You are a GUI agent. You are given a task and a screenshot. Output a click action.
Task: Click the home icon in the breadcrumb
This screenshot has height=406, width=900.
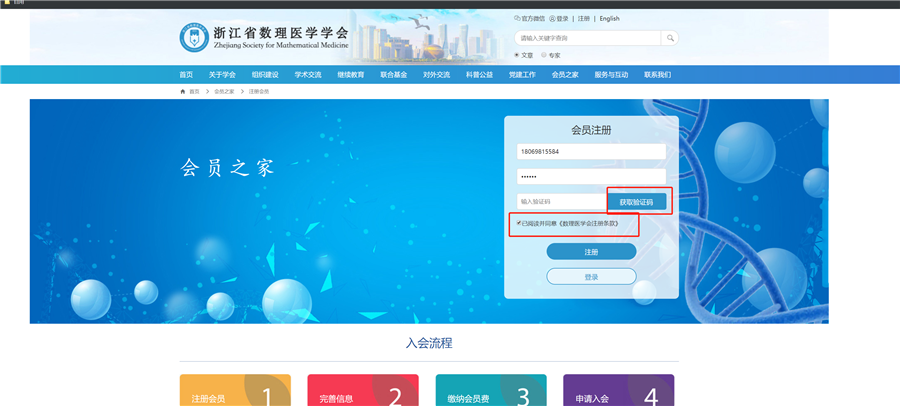click(x=182, y=91)
